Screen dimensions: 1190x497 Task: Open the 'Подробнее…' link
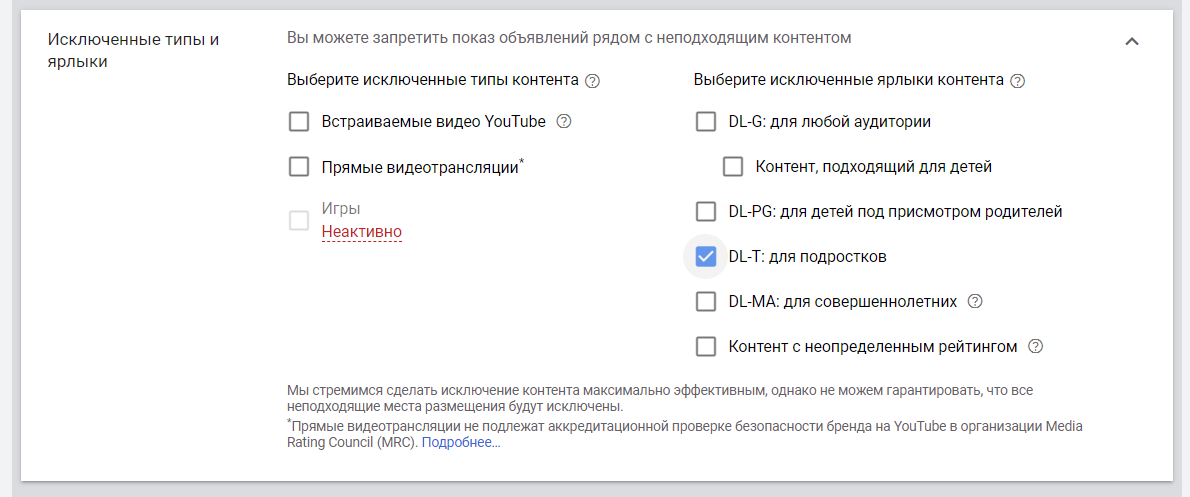point(461,442)
